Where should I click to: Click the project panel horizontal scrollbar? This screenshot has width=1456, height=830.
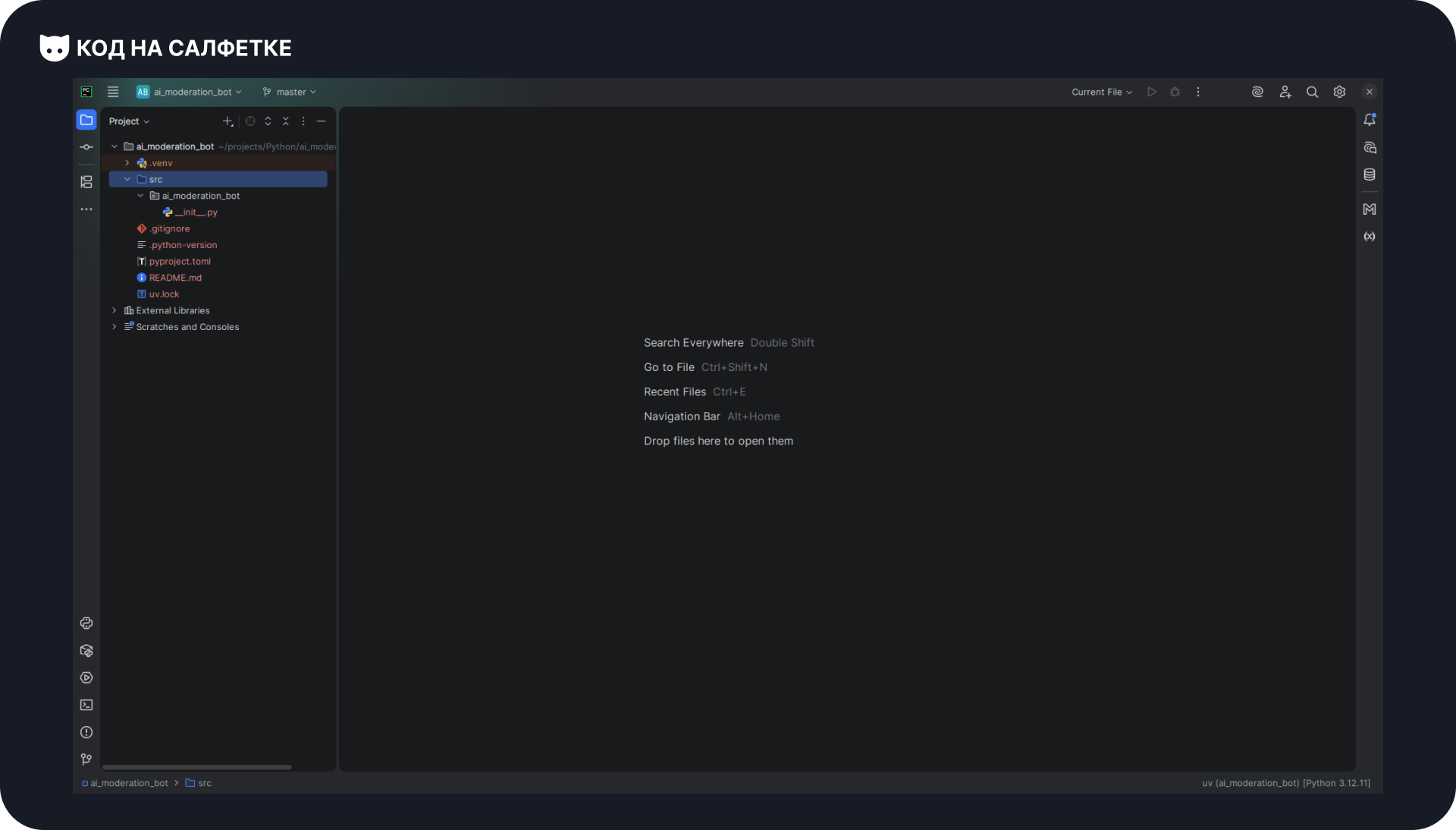coord(197,767)
